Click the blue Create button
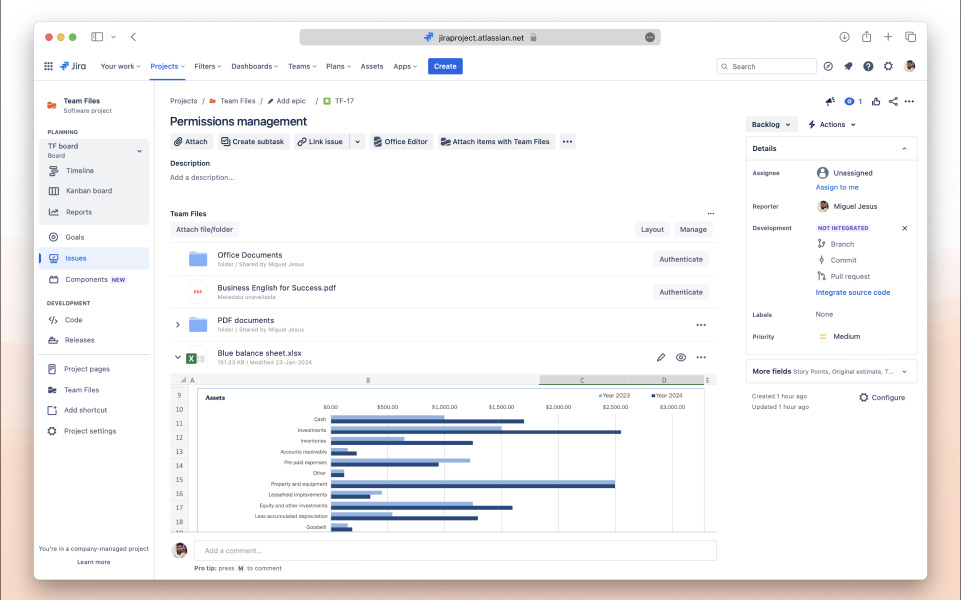Image resolution: width=961 pixels, height=600 pixels. coord(445,66)
